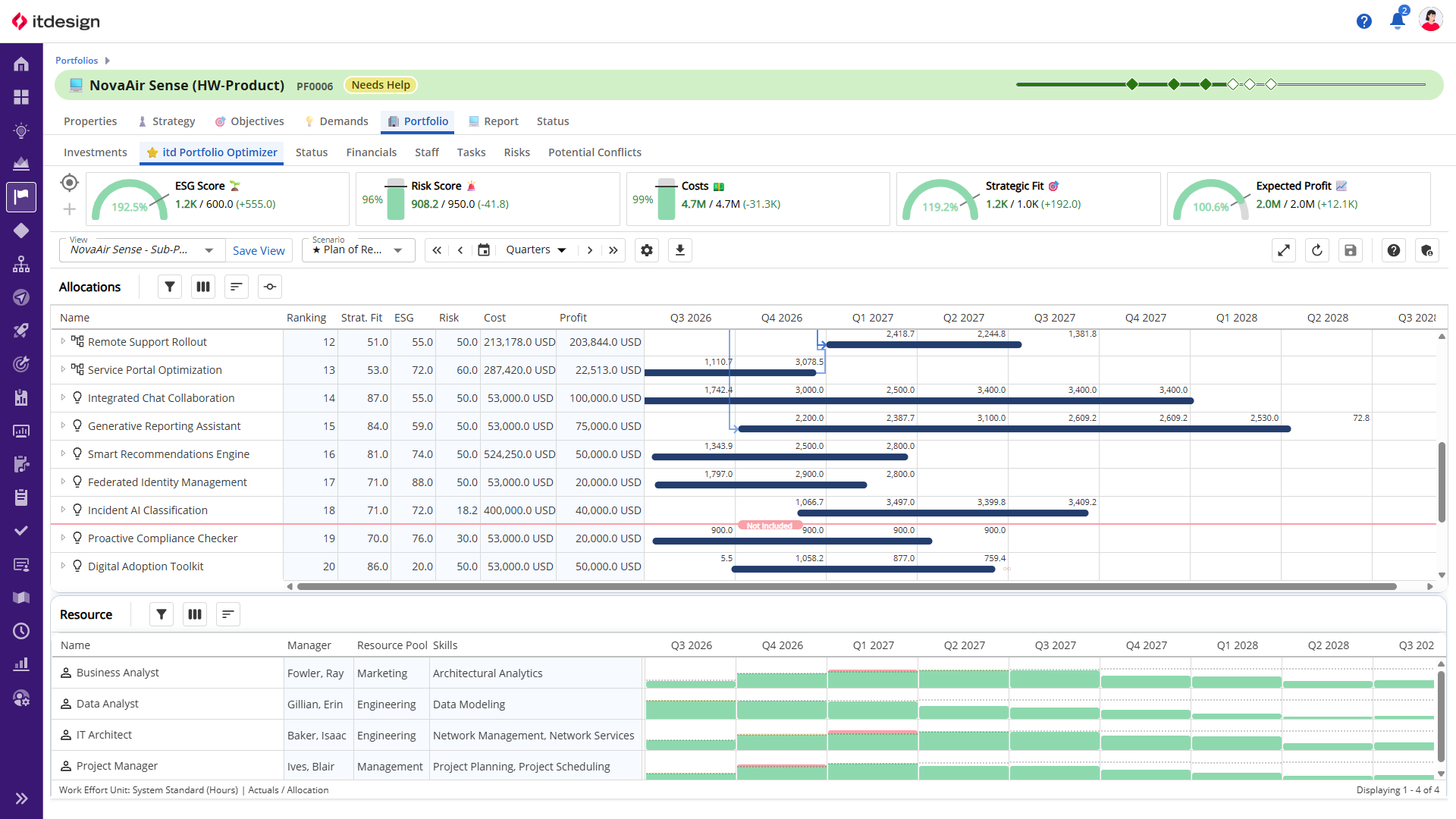Screen dimensions: 1456x819
Task: Toggle dependency lines icon in Allocations
Action: (270, 287)
